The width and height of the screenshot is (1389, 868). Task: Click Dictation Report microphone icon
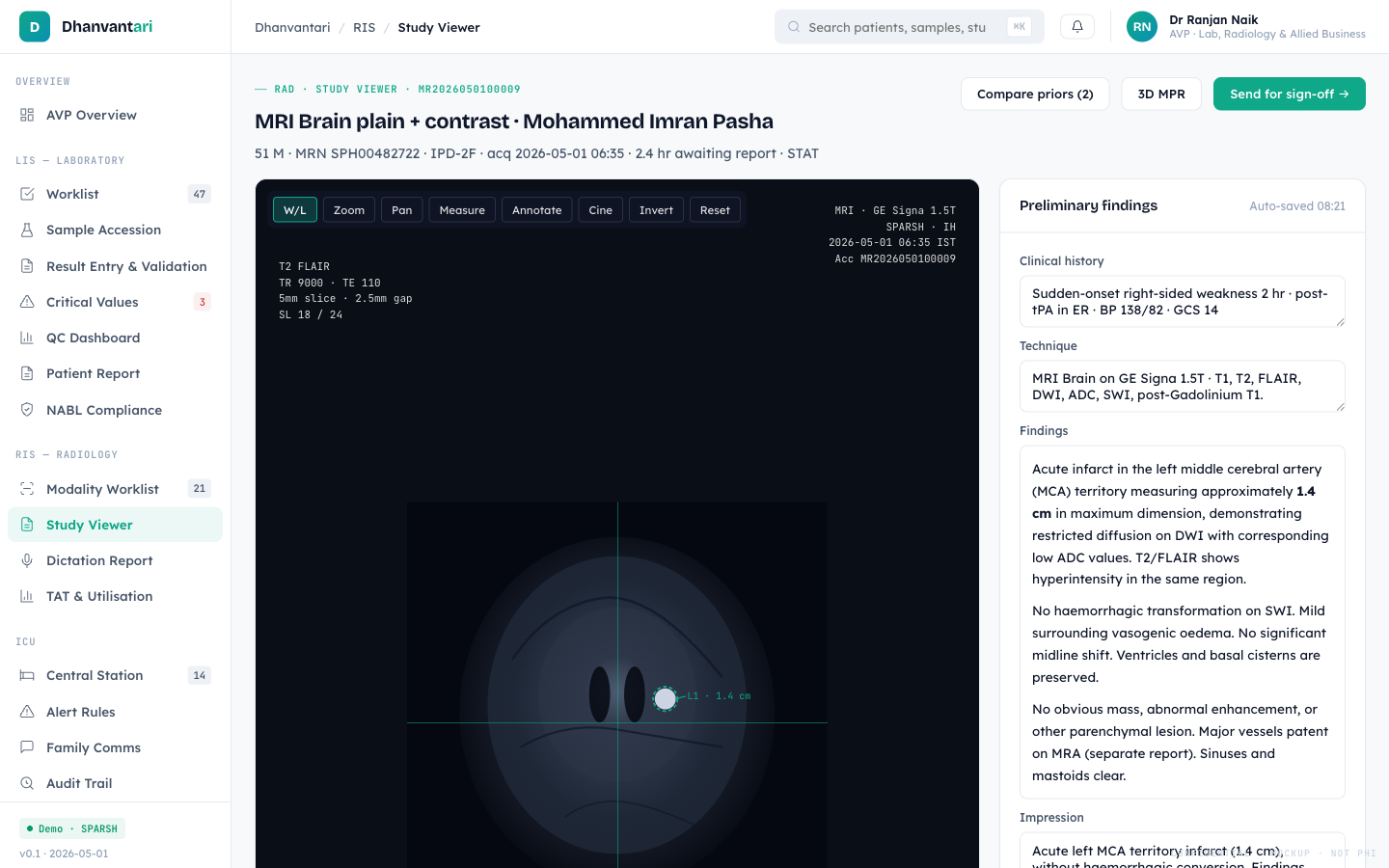click(x=27, y=560)
